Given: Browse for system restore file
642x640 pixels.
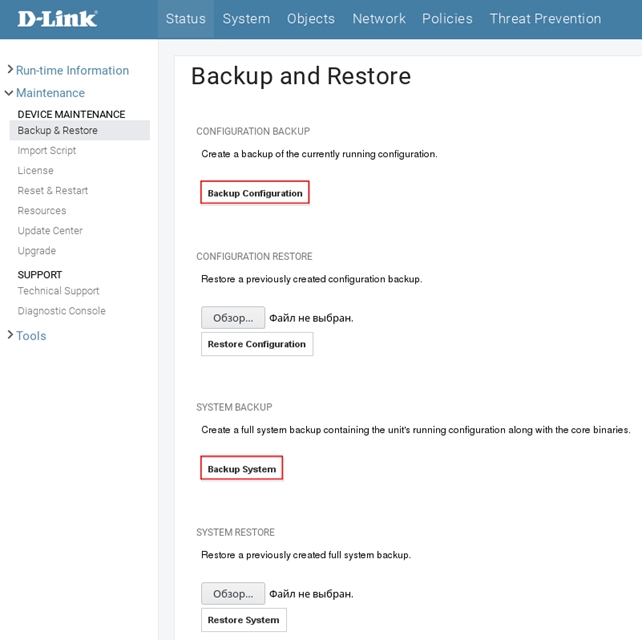Looking at the screenshot, I should click(x=233, y=594).
